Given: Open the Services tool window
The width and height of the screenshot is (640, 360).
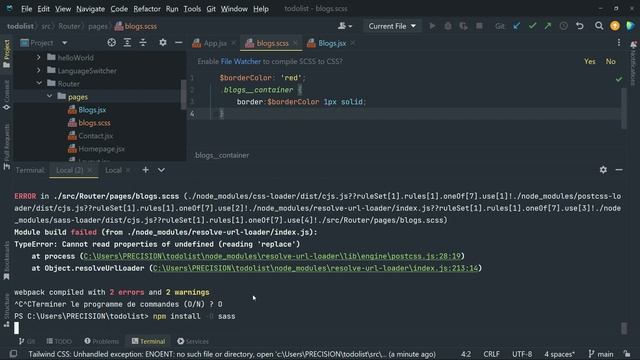Looking at the screenshot, I should click(193, 341).
